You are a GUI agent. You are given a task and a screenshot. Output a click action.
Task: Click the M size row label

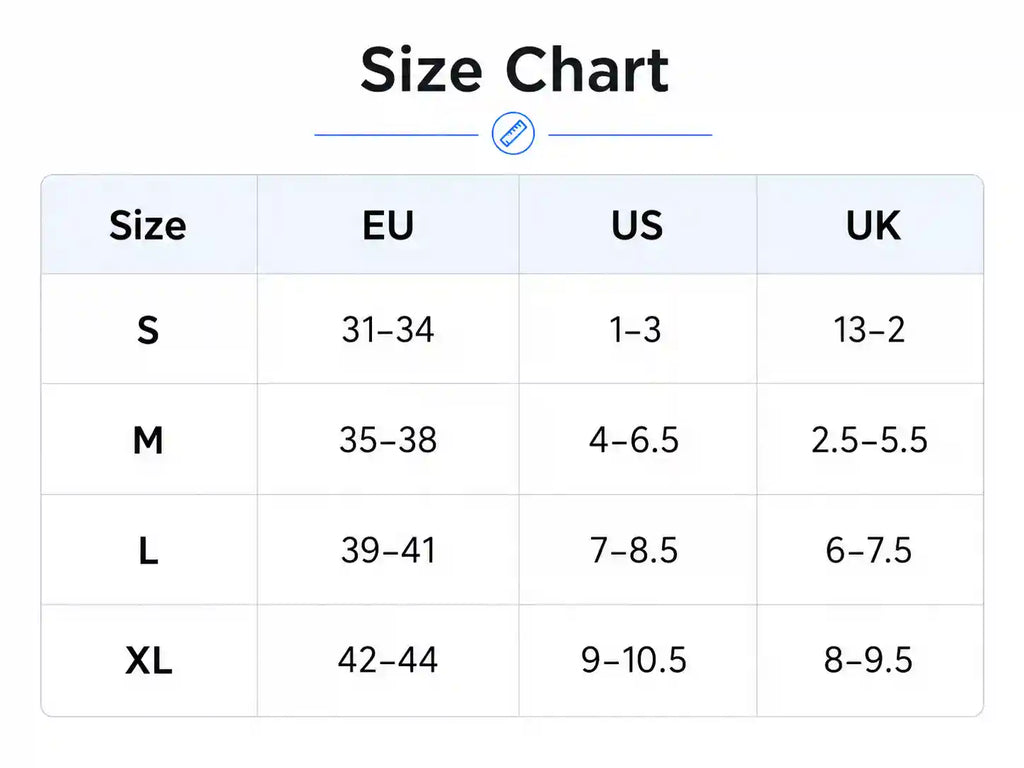click(148, 440)
